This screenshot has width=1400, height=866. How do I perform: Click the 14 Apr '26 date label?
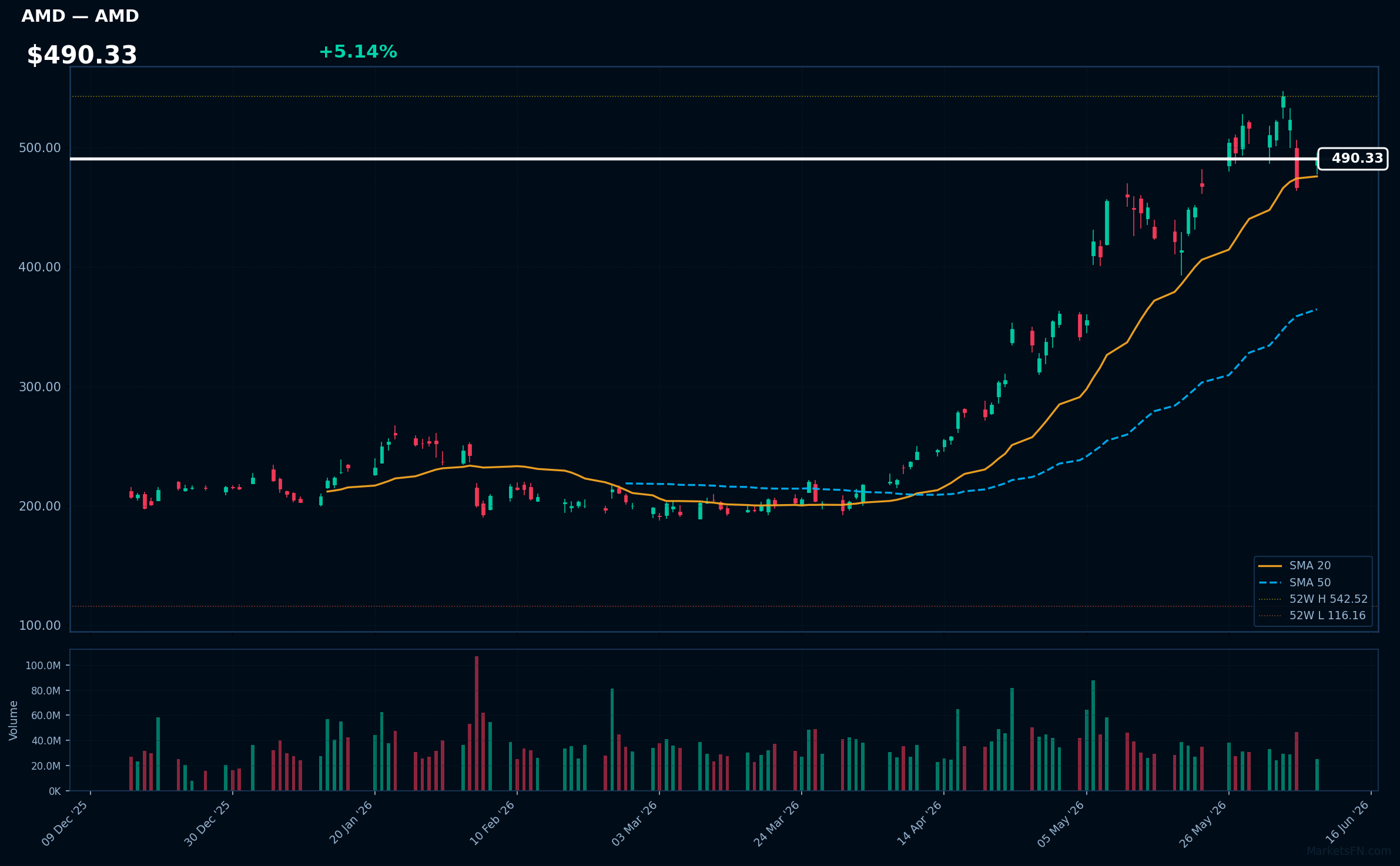pos(919,824)
